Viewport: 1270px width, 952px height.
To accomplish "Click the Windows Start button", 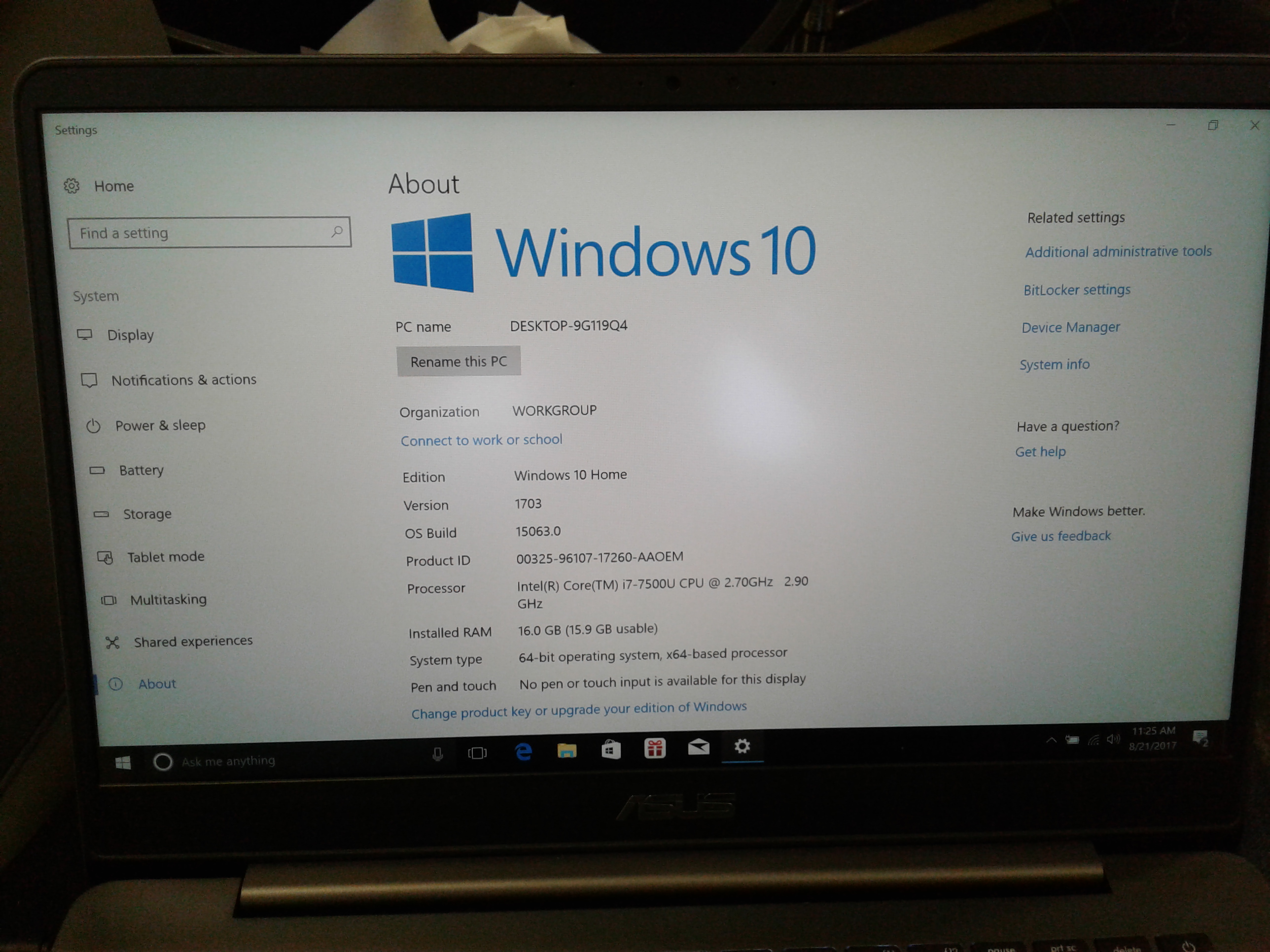I will tap(123, 763).
